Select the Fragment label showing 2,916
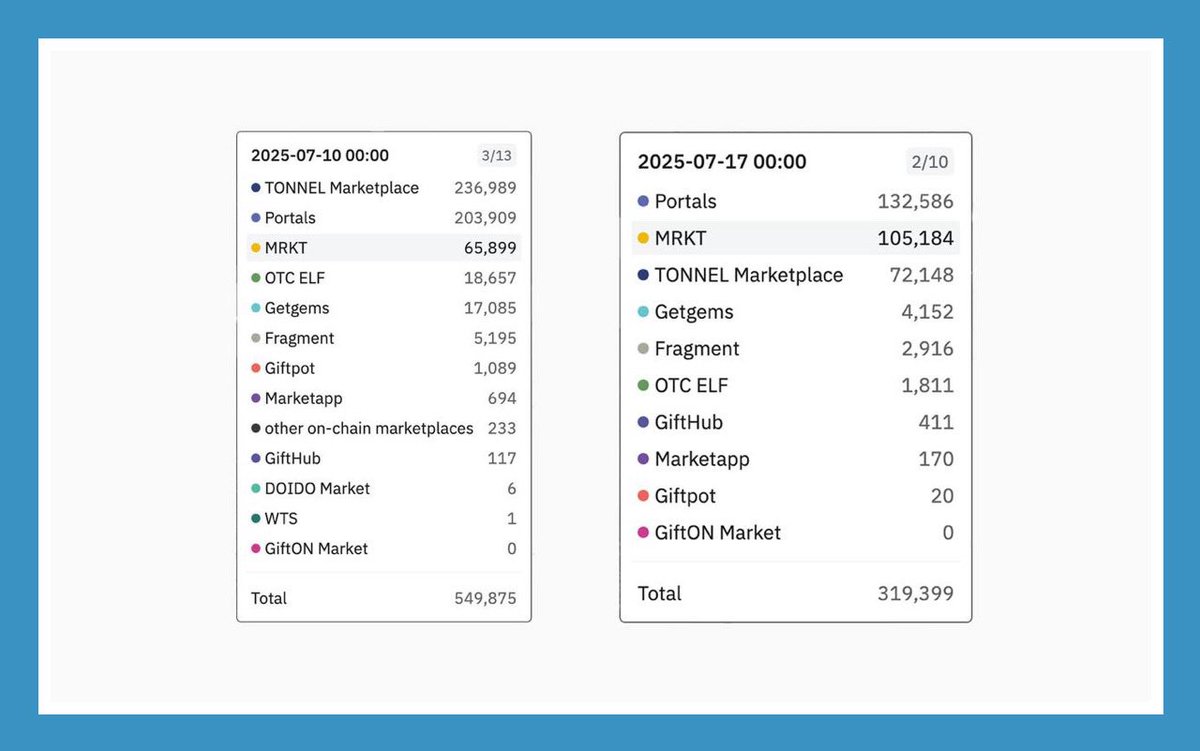Image resolution: width=1200 pixels, height=751 pixels. (x=697, y=349)
